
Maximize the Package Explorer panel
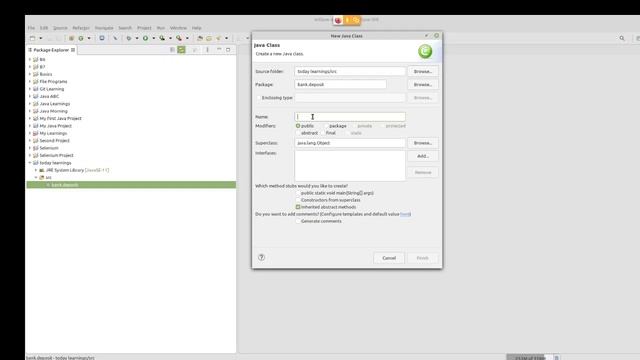[x=228, y=50]
